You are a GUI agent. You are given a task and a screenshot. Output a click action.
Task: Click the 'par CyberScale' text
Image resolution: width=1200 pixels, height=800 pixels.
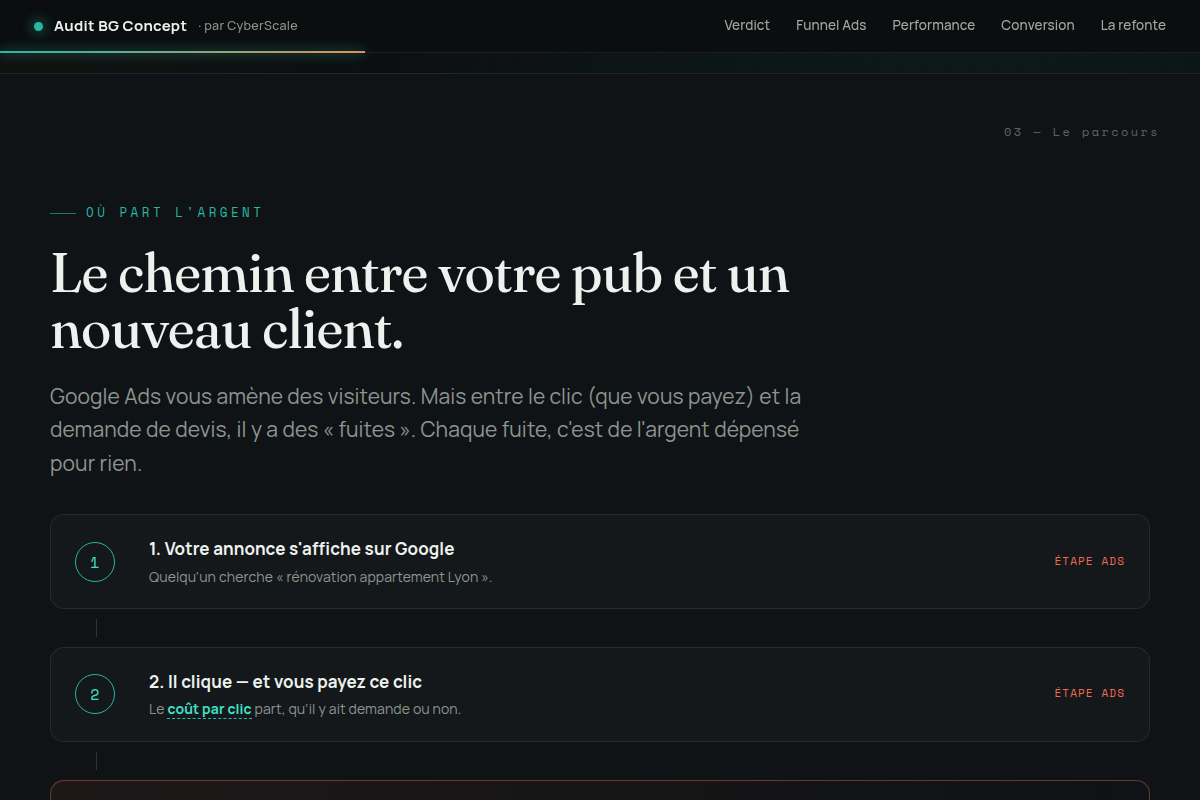pos(248,26)
